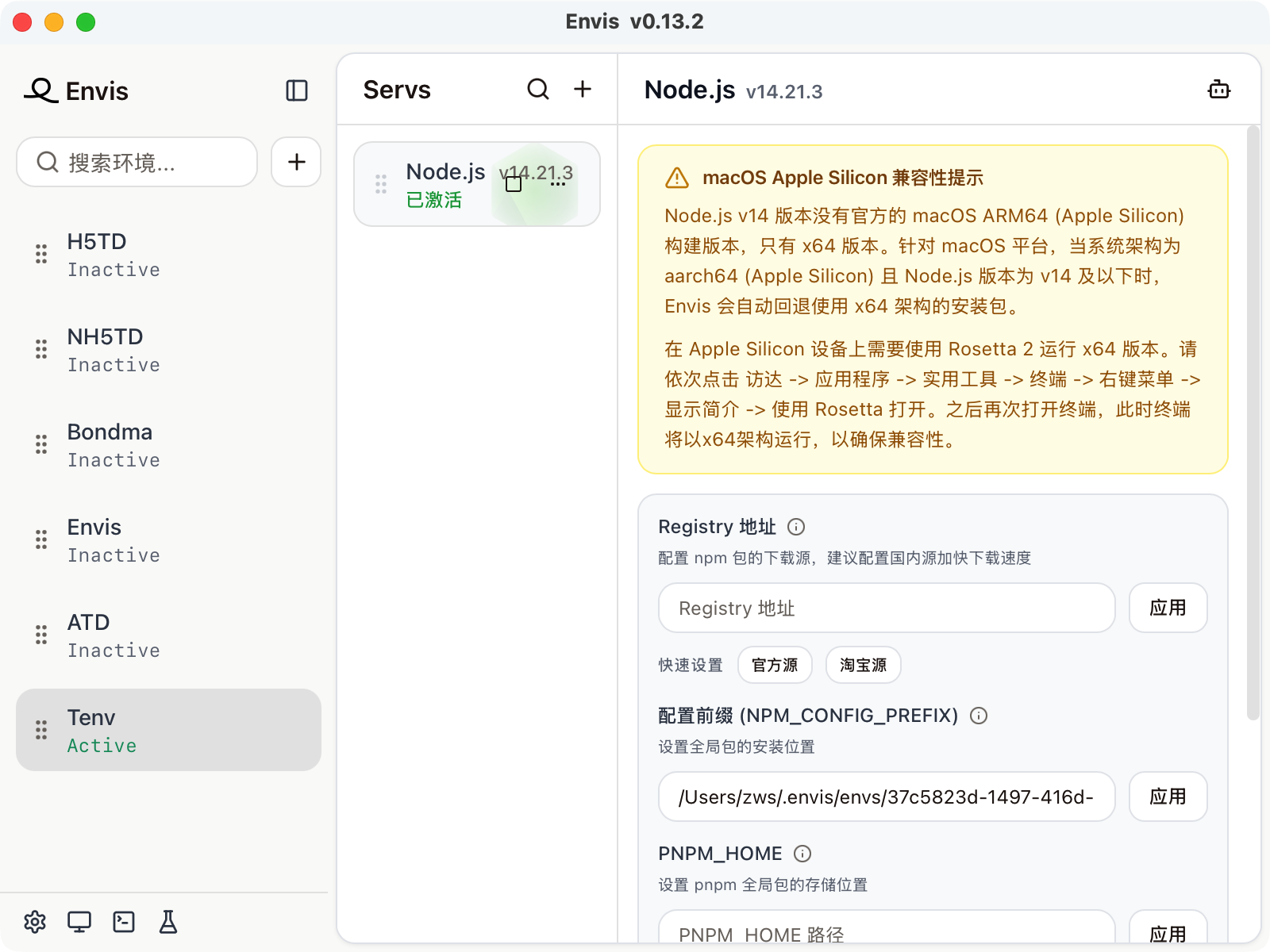The image size is (1270, 952).
Task: Click the warning triangle icon in compatibility notice
Action: [677, 178]
